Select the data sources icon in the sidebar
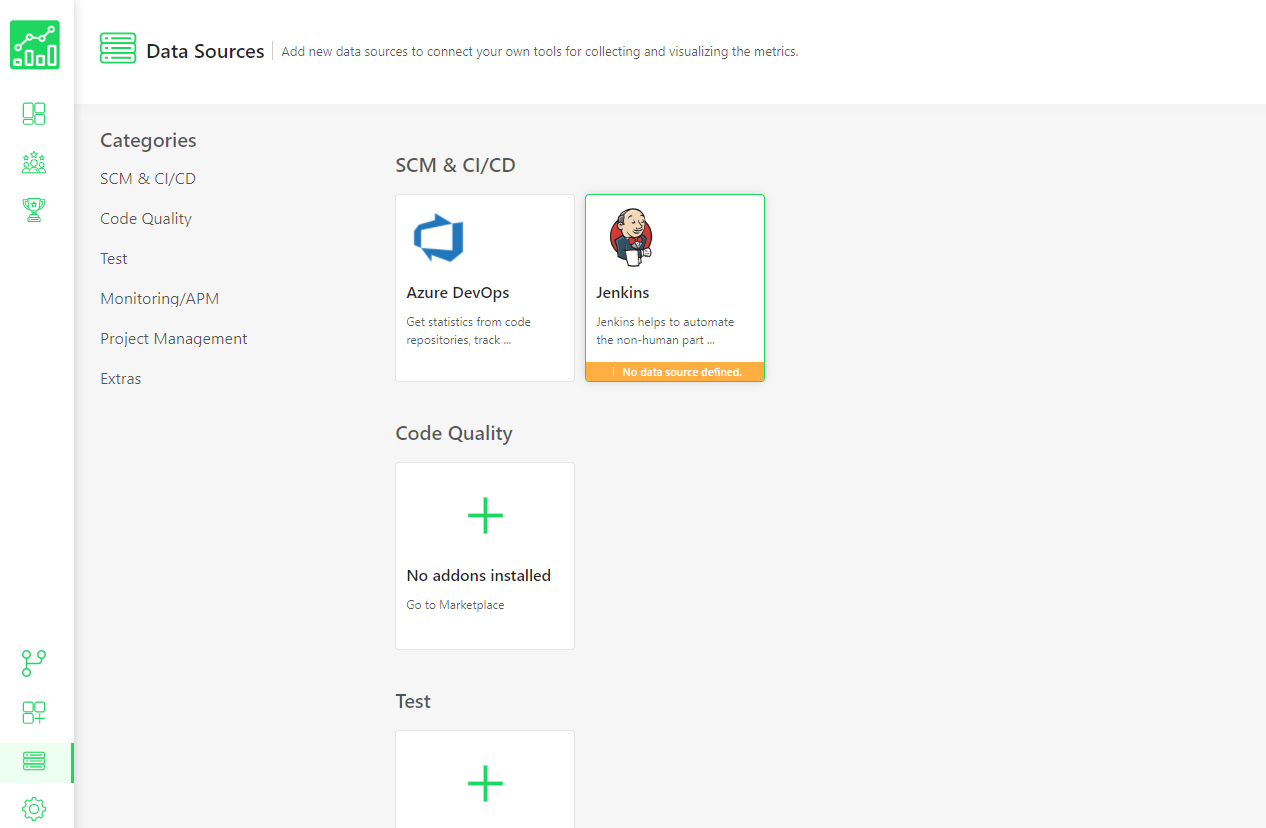 34,763
